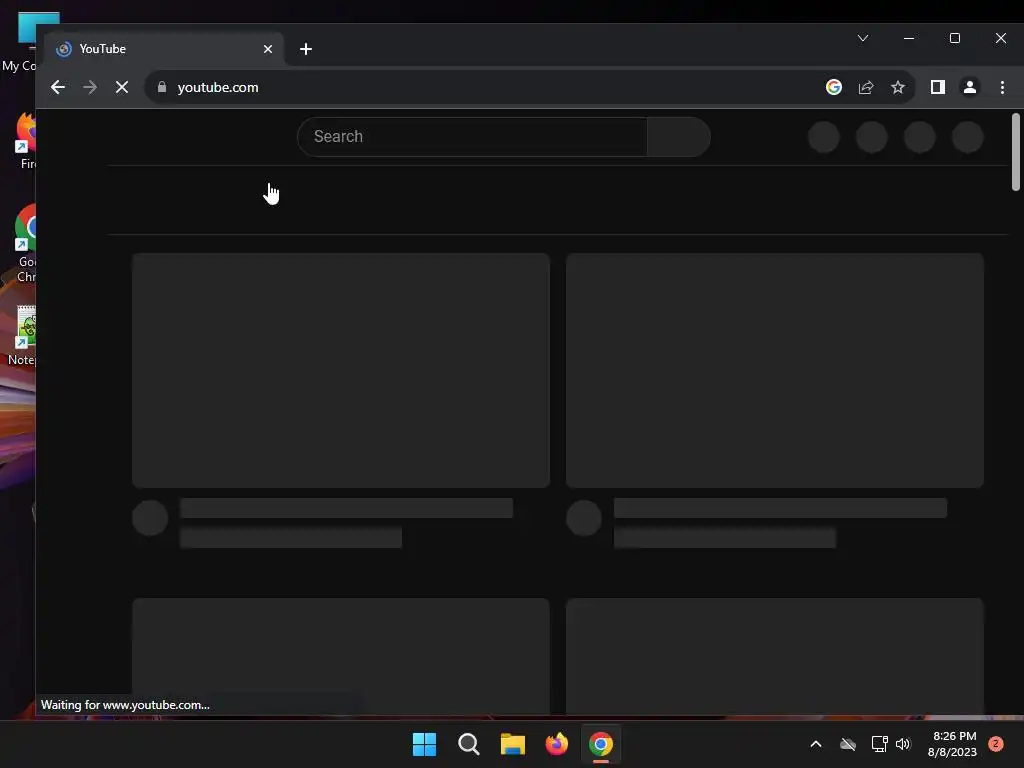Viewport: 1024px width, 768px height.
Task: Open the Chrome profile menu
Action: tap(970, 87)
